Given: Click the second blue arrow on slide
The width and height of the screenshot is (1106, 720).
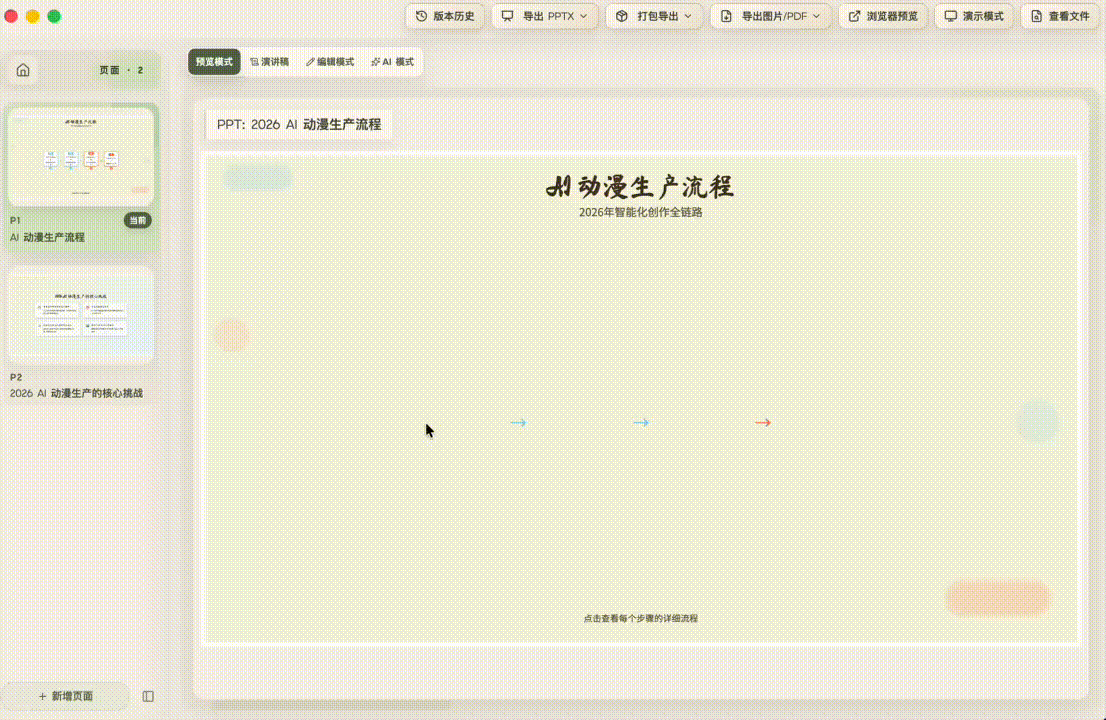Looking at the screenshot, I should (641, 422).
